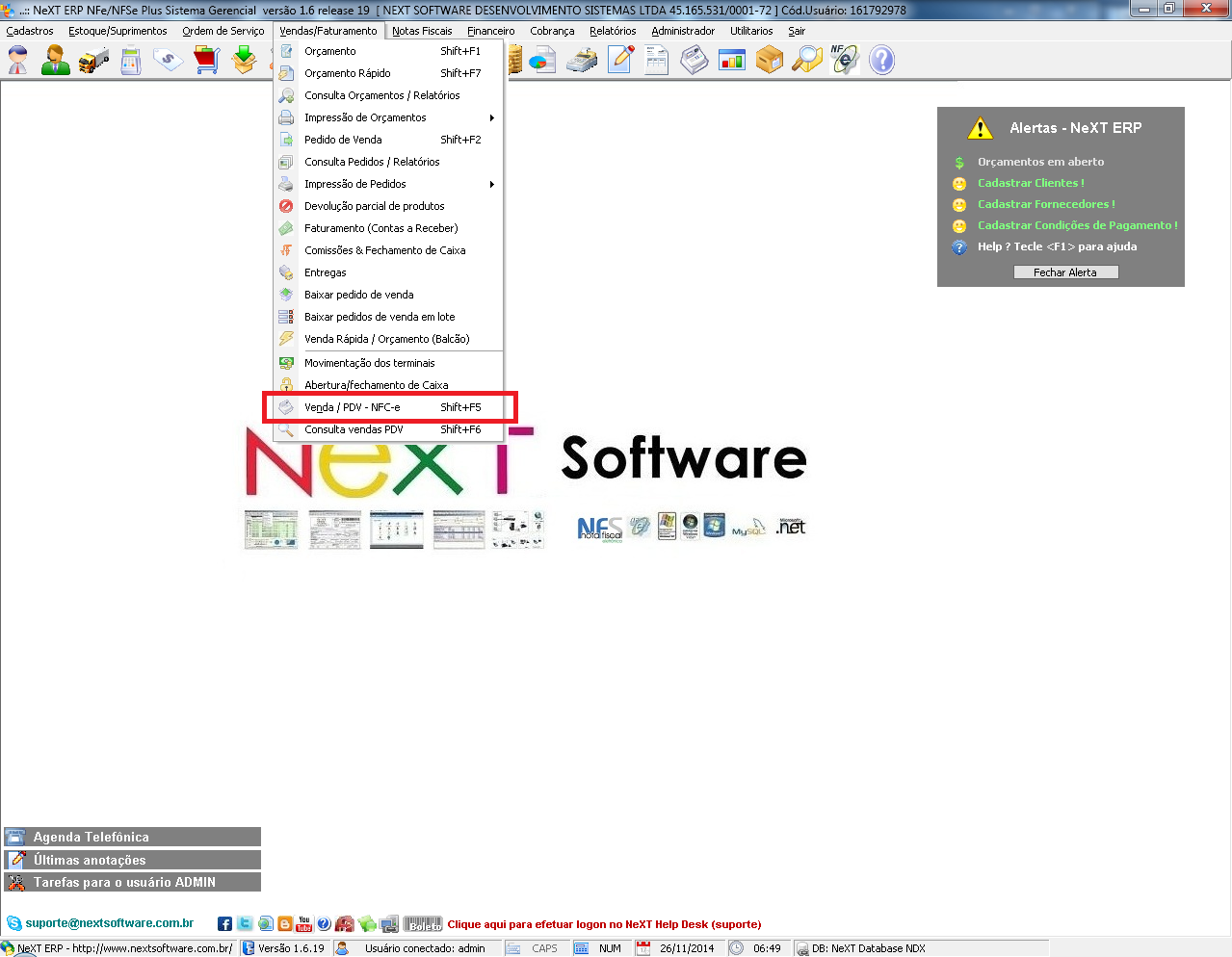
Task: Open the Estoque/Suprimentos menu
Action: click(x=118, y=31)
